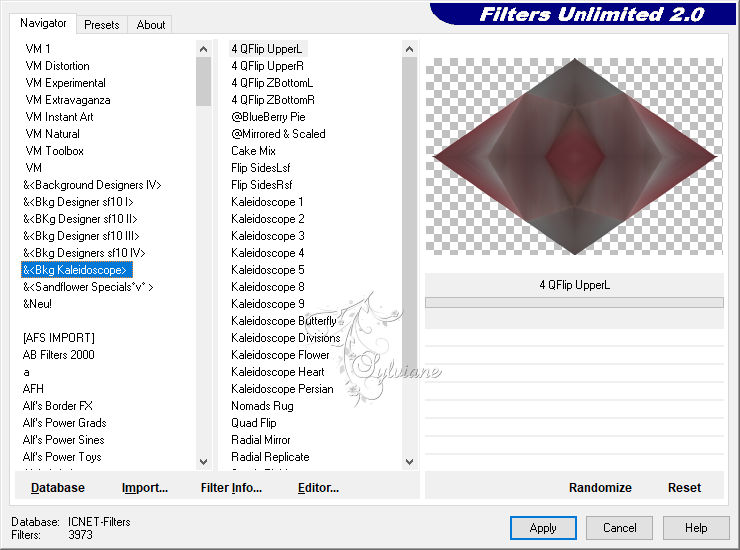Choose the Kaleidoscope 1 filter
740x550 pixels.
tap(267, 202)
